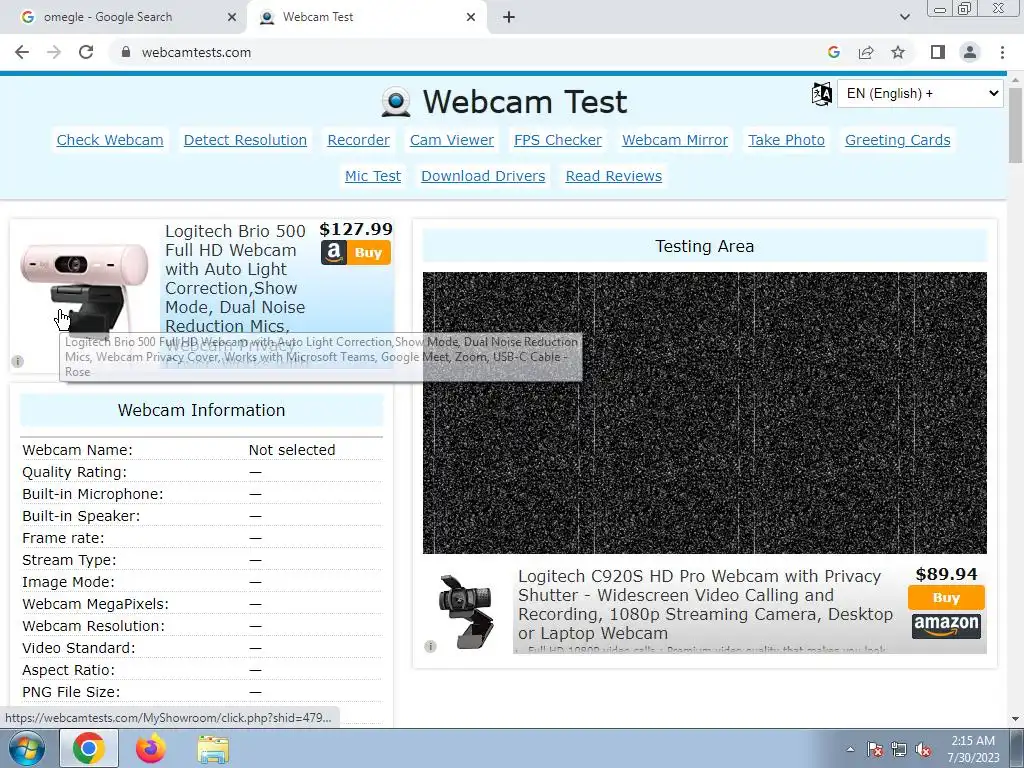This screenshot has height=768, width=1024.
Task: Click Buy button for Logitech Brio 500
Action: pyautogui.click(x=356, y=253)
